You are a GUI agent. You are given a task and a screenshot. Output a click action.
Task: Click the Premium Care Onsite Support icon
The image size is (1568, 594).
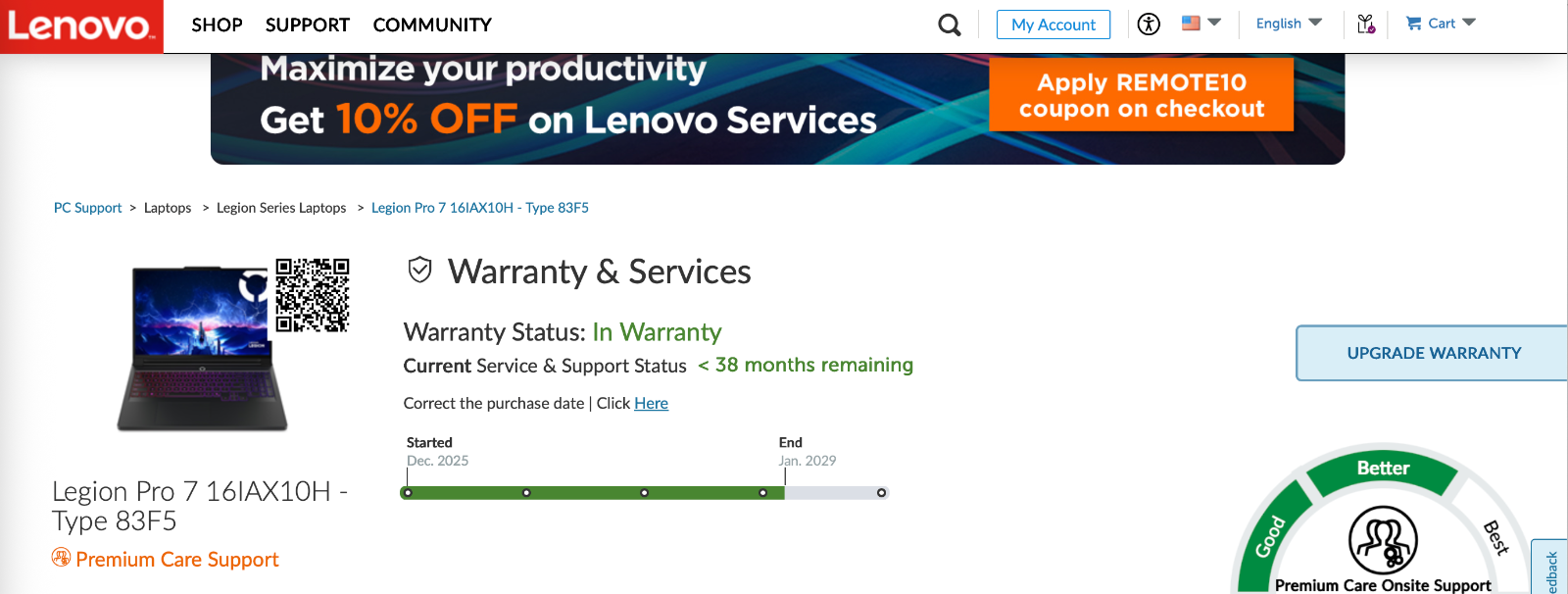(1383, 540)
